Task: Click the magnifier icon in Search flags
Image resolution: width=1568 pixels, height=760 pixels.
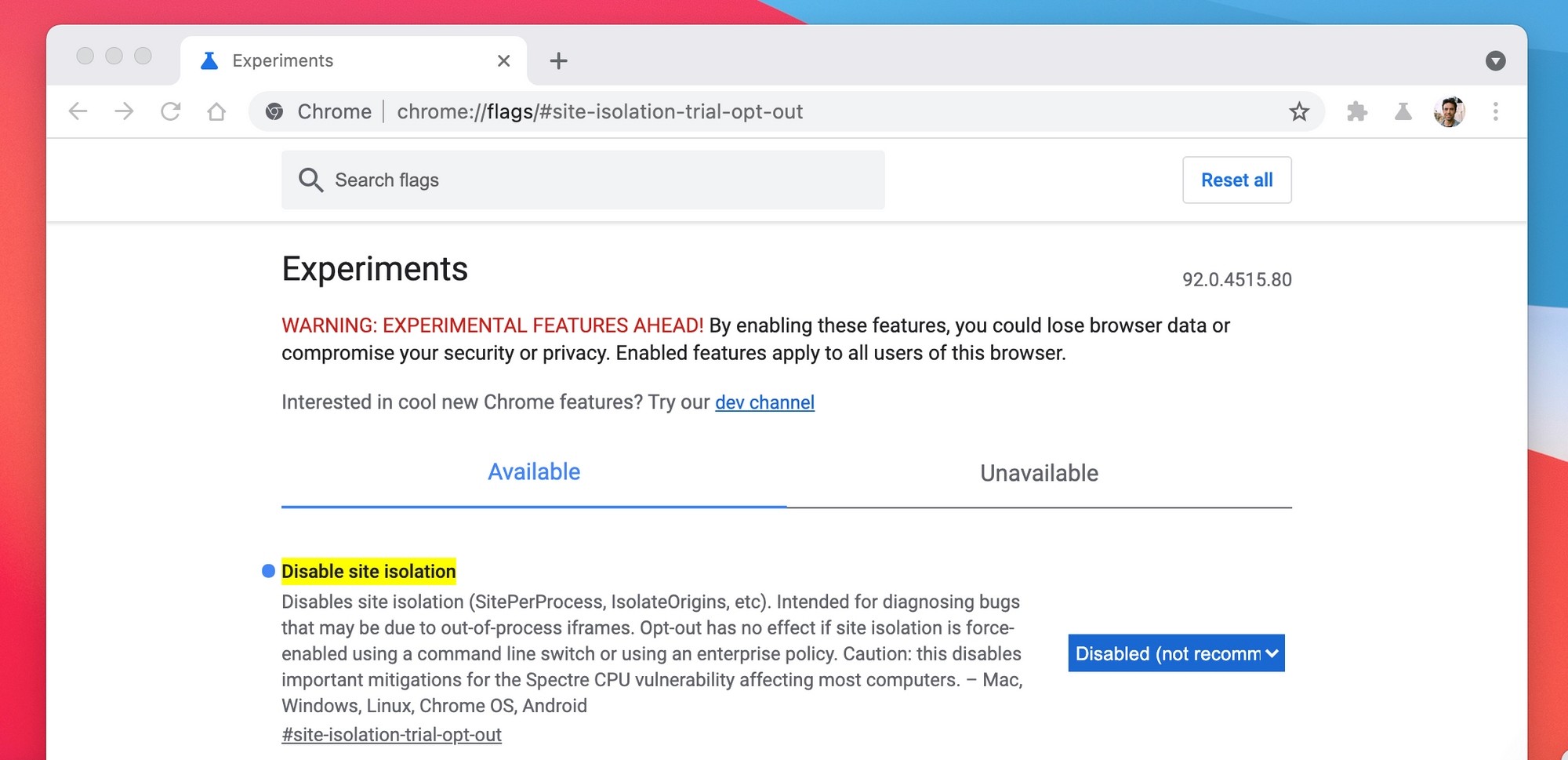Action: pyautogui.click(x=310, y=180)
